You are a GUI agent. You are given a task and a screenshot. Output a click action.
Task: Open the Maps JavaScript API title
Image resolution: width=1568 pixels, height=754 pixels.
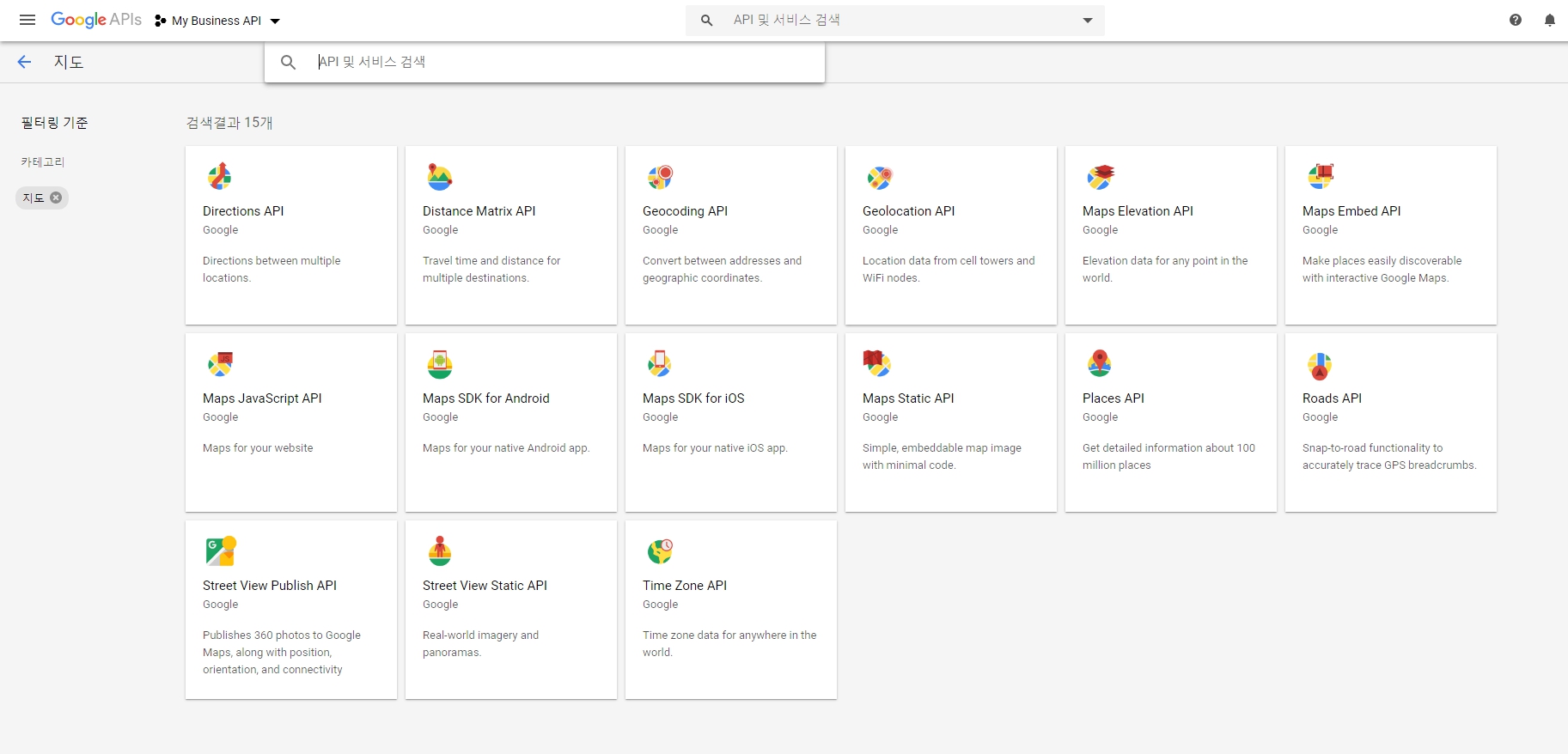[x=262, y=398]
